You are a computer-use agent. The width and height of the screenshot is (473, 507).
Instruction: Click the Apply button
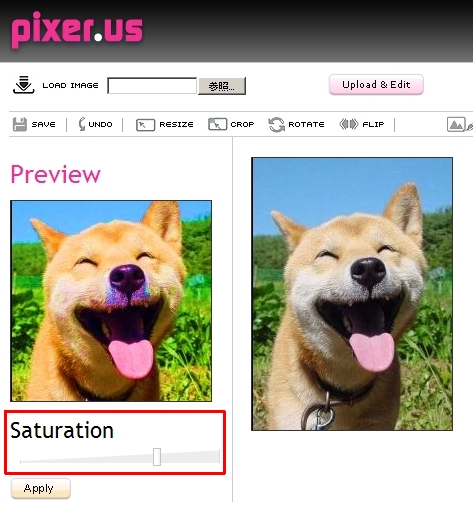coord(41,488)
